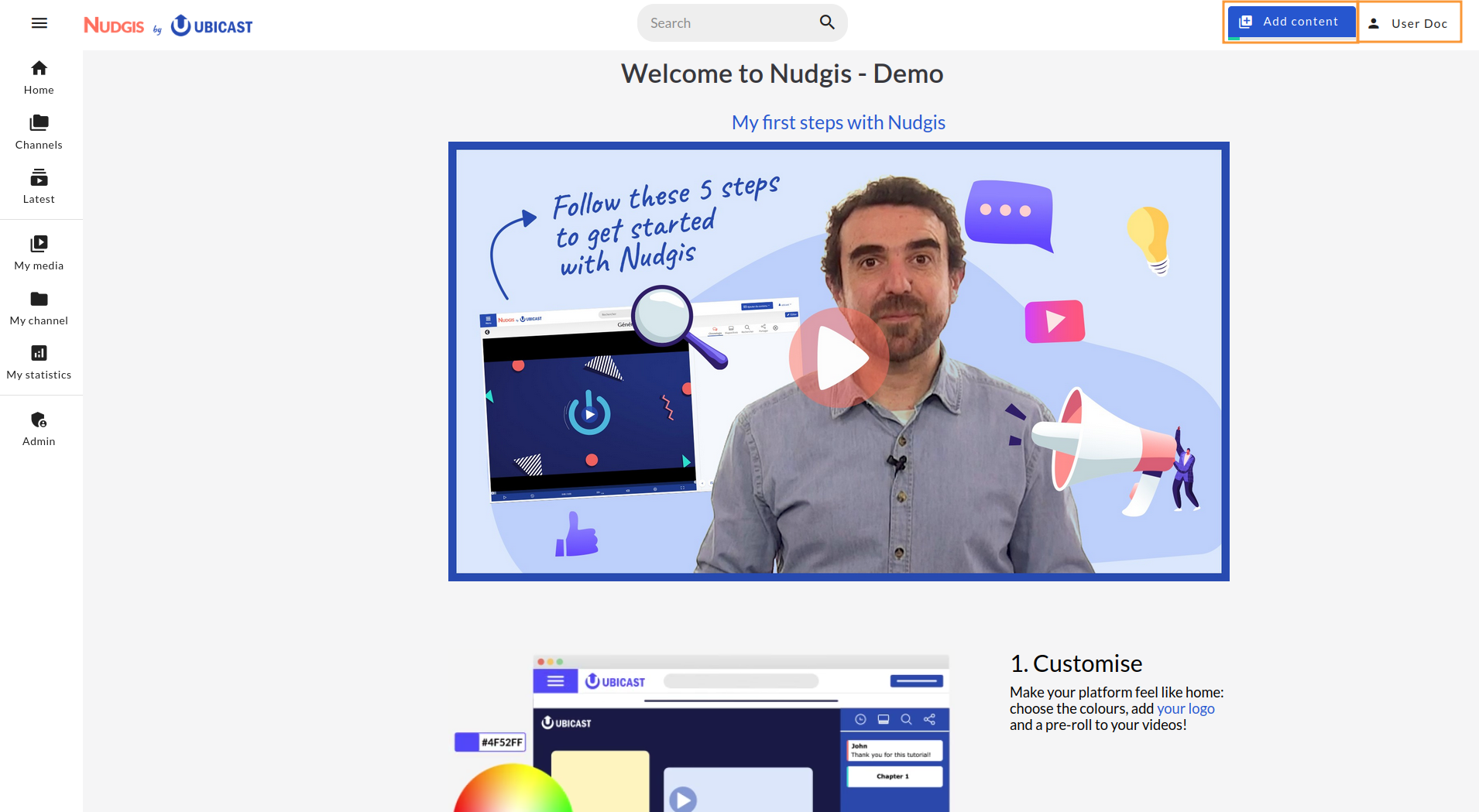Open Latest in the sidebar
Viewport: 1479px width, 812px height.
[x=39, y=187]
